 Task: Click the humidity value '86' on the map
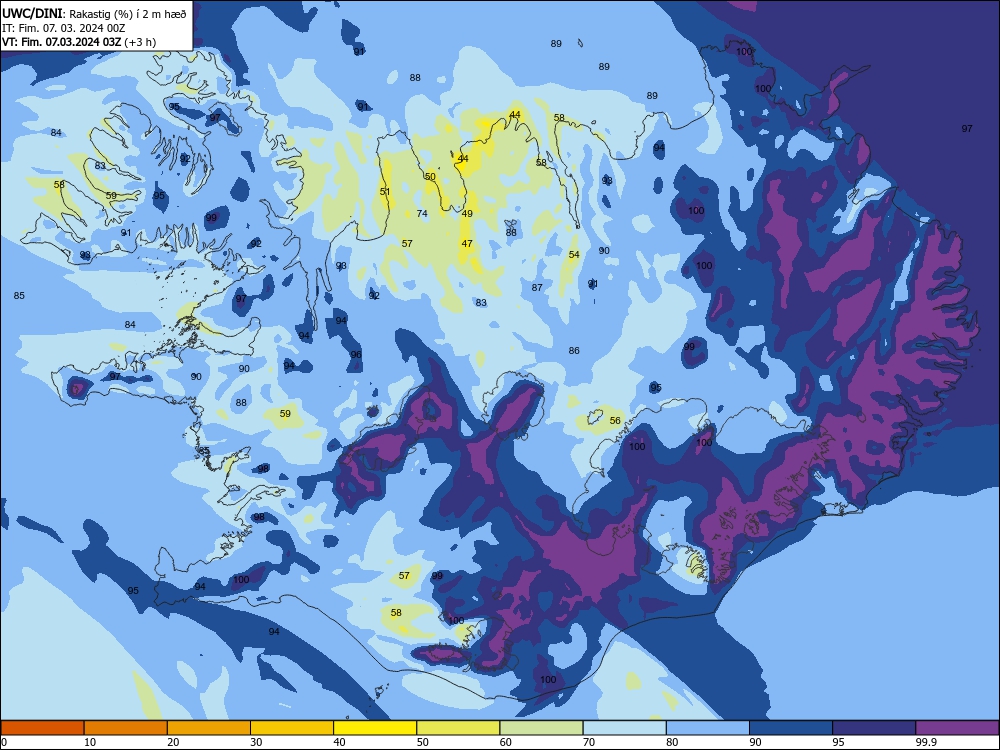click(574, 351)
